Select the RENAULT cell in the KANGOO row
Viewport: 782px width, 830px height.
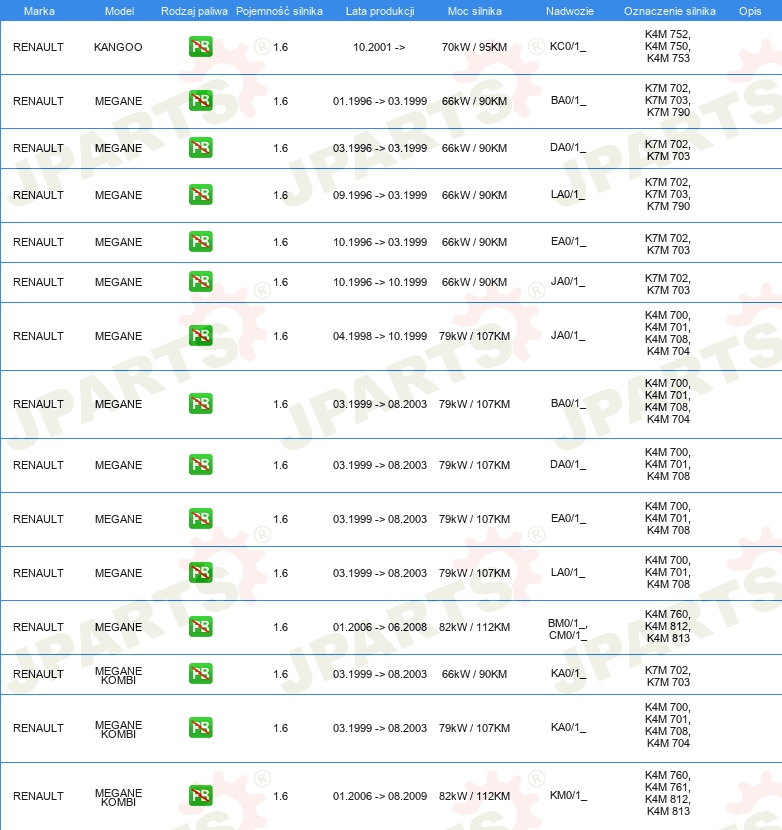(x=38, y=47)
